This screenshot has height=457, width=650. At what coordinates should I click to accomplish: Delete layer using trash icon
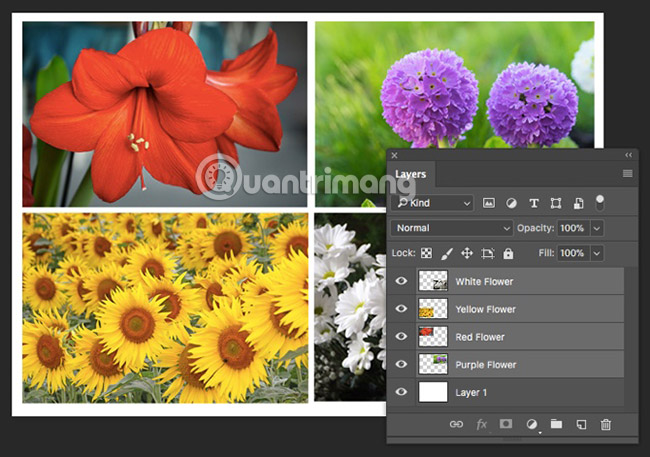coord(605,425)
